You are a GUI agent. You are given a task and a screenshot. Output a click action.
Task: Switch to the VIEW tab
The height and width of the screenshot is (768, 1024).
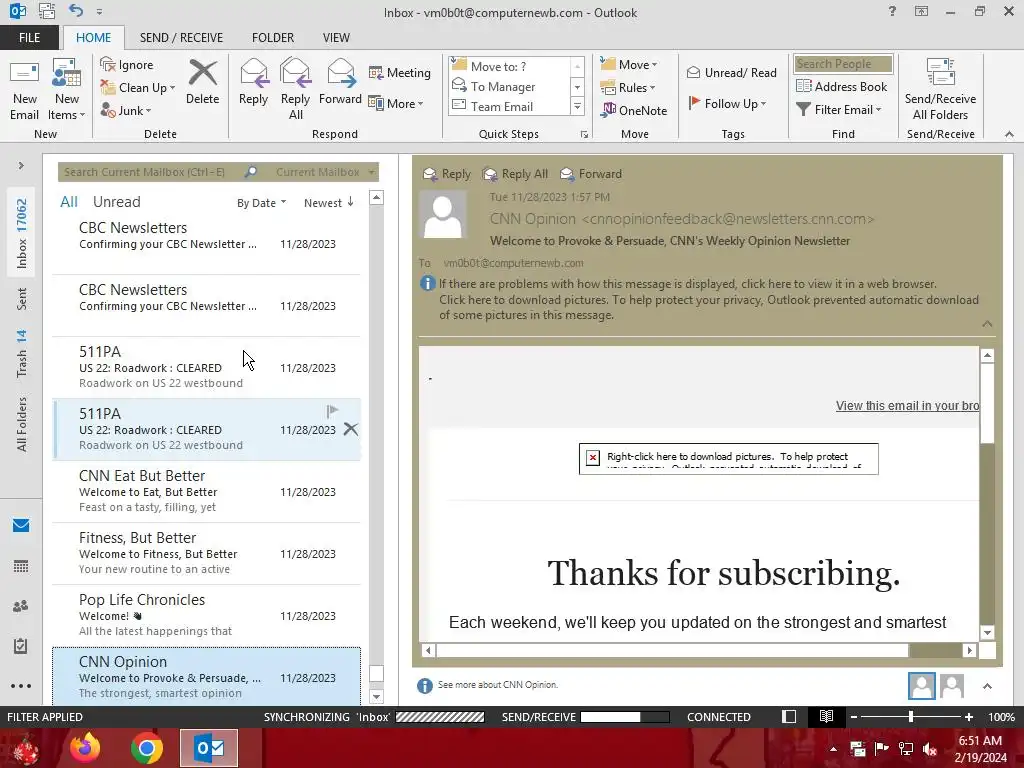pos(336,38)
